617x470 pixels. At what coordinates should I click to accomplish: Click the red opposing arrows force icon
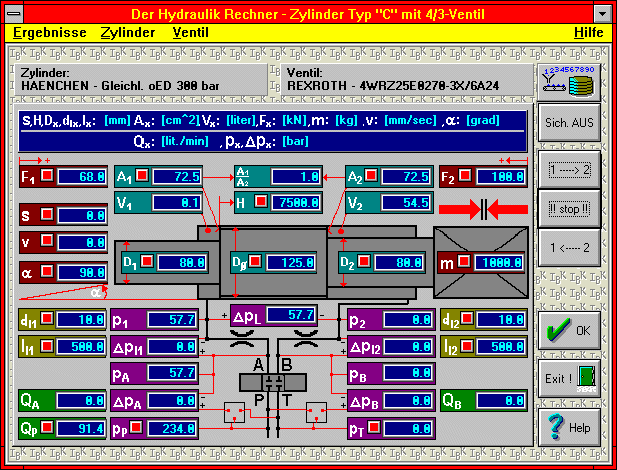point(484,209)
